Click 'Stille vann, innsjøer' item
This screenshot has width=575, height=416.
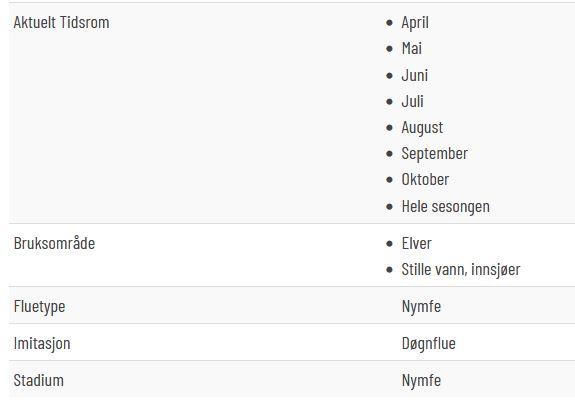click(x=461, y=270)
